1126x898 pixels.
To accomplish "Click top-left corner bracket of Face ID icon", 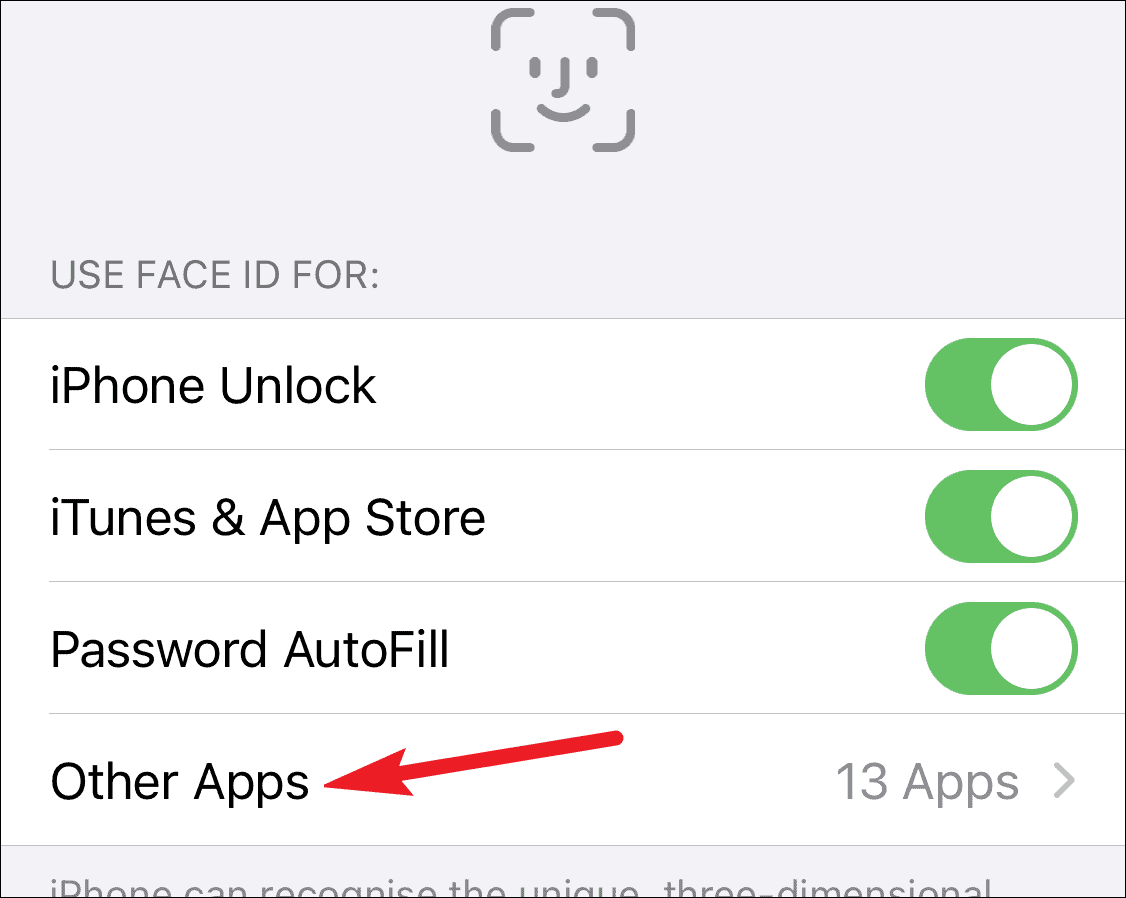I will [x=512, y=29].
